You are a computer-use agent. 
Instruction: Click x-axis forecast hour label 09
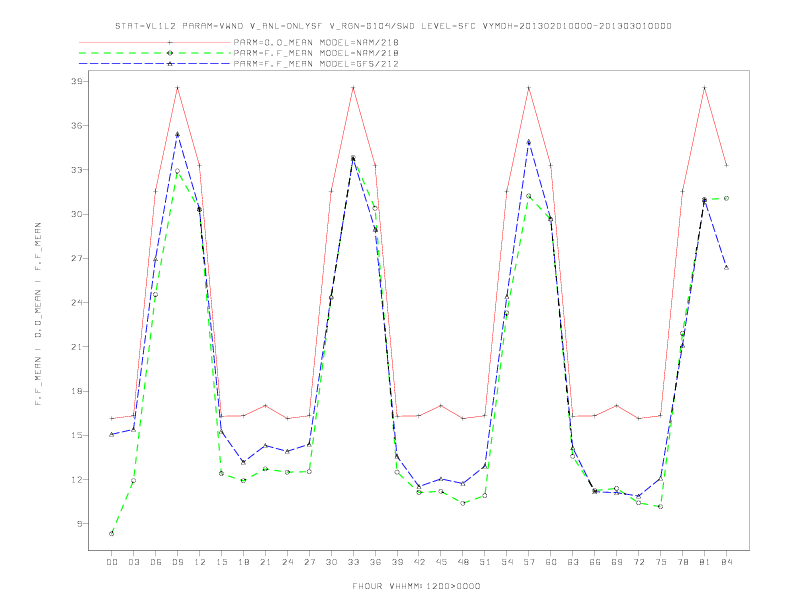(x=177, y=562)
